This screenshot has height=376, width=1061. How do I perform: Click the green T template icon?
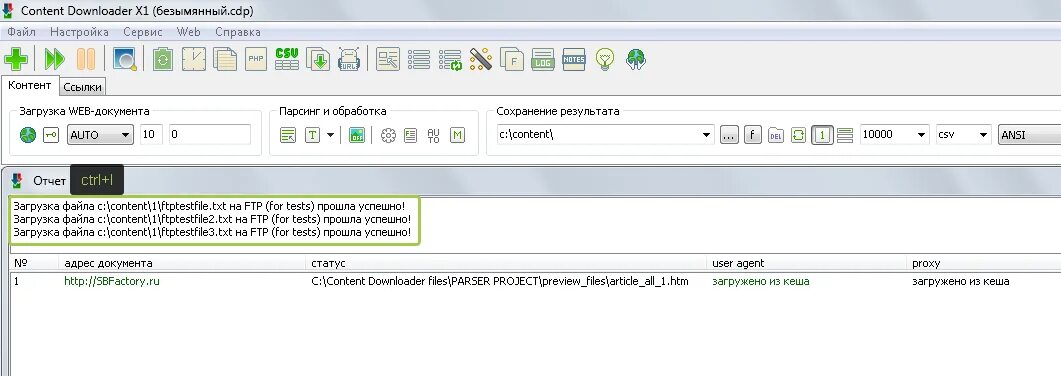[312, 135]
